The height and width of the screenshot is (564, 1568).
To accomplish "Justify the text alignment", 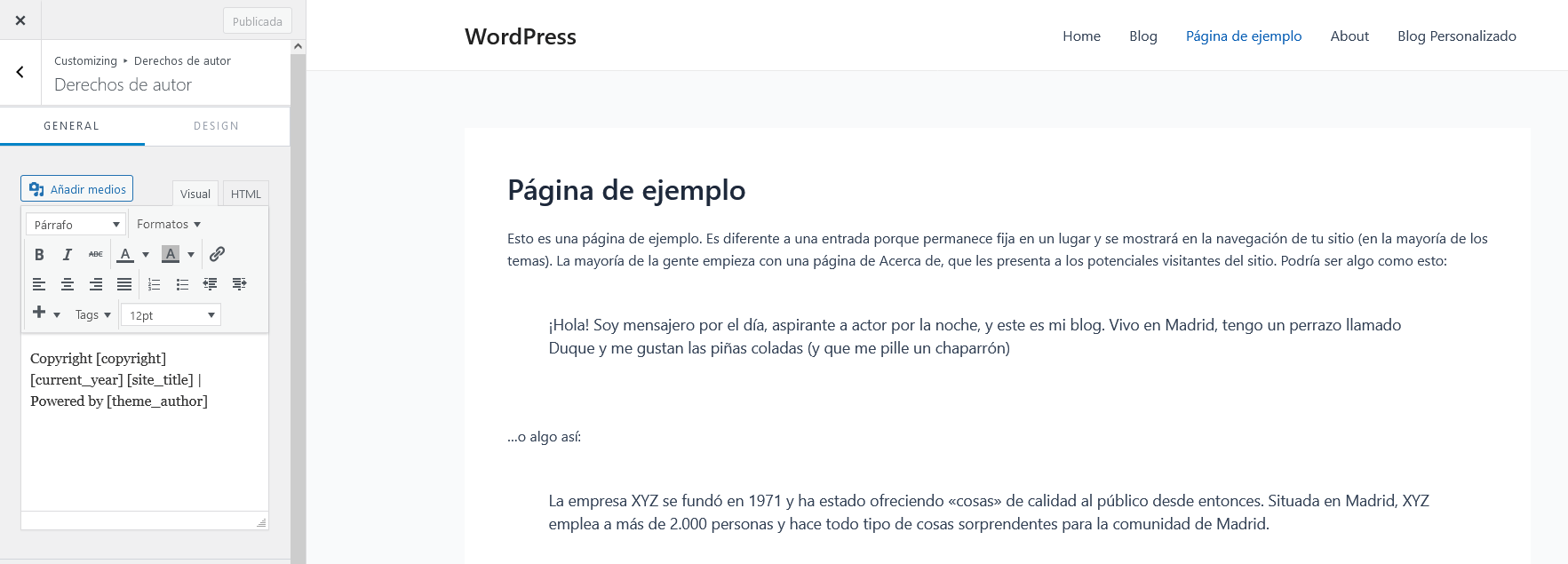I will [x=124, y=284].
